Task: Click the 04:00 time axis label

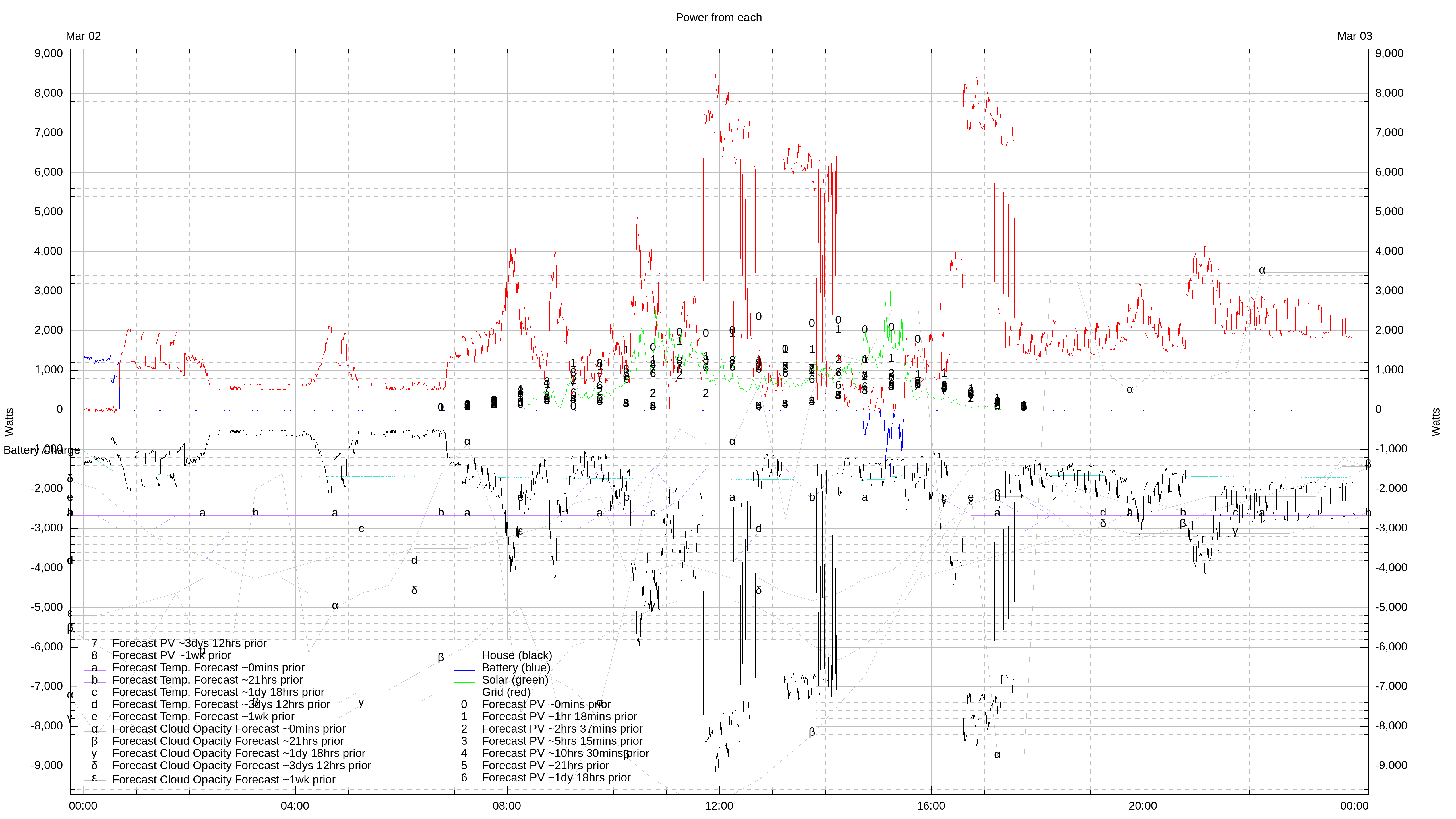Action: (295, 805)
